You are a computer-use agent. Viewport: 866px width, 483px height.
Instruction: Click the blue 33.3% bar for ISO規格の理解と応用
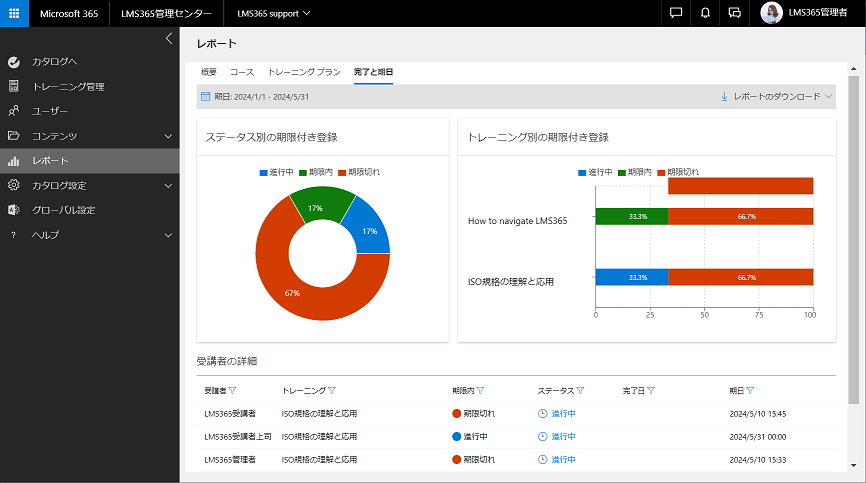632,277
